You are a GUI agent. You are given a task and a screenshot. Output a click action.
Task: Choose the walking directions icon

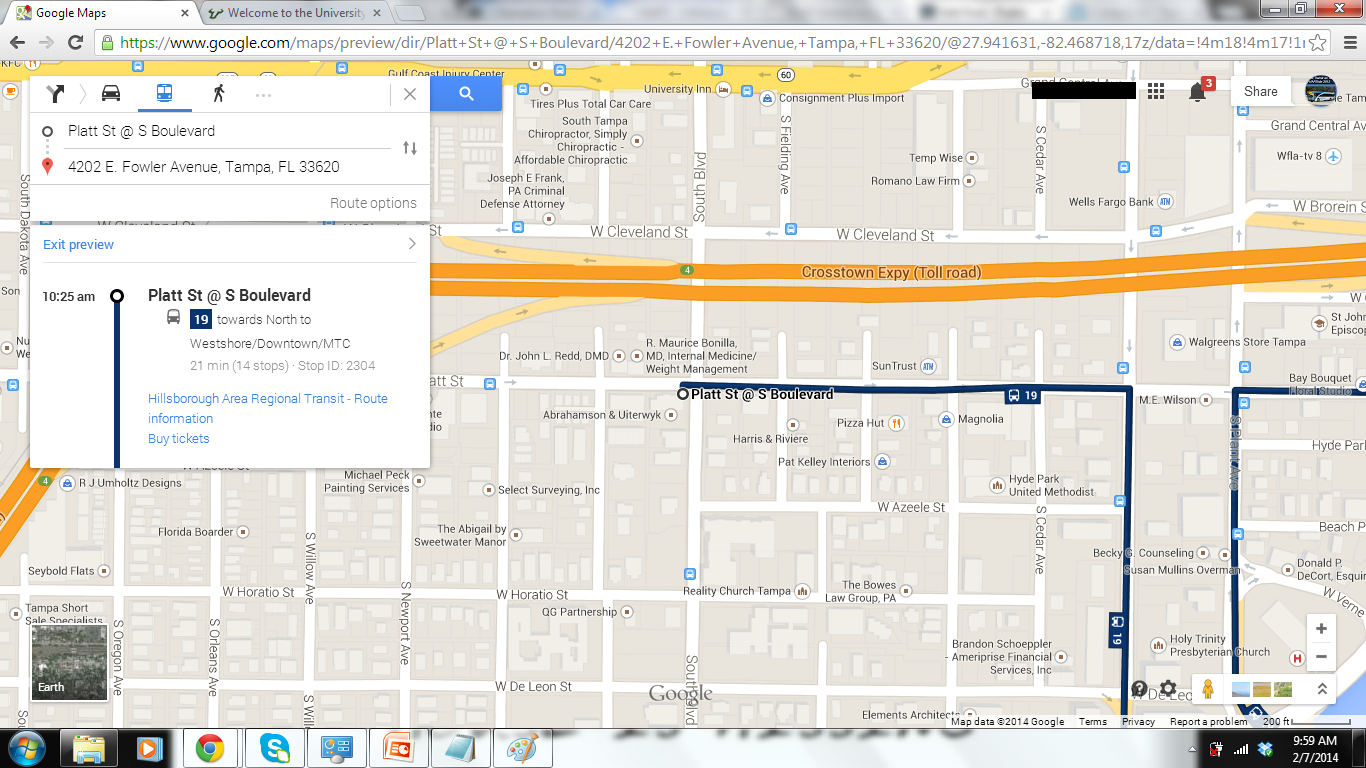[218, 93]
